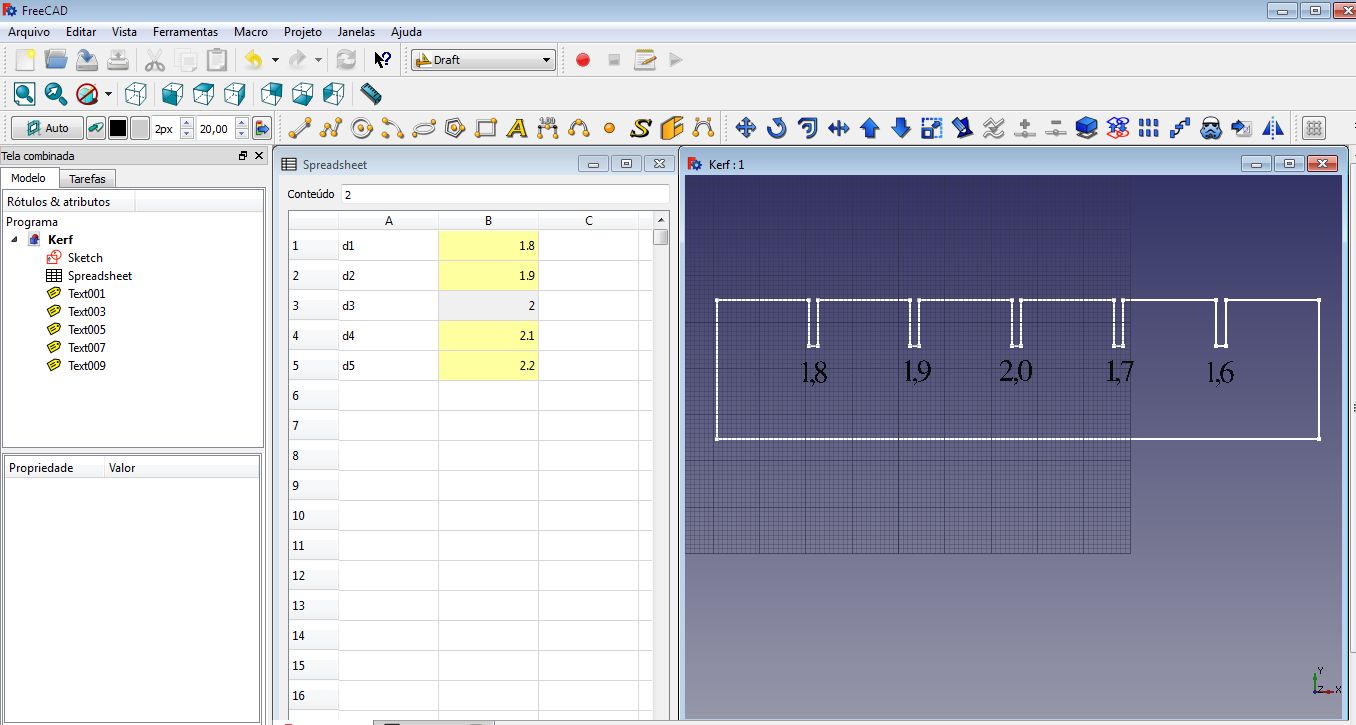Select the Draft Rectangle tool

coord(486,128)
